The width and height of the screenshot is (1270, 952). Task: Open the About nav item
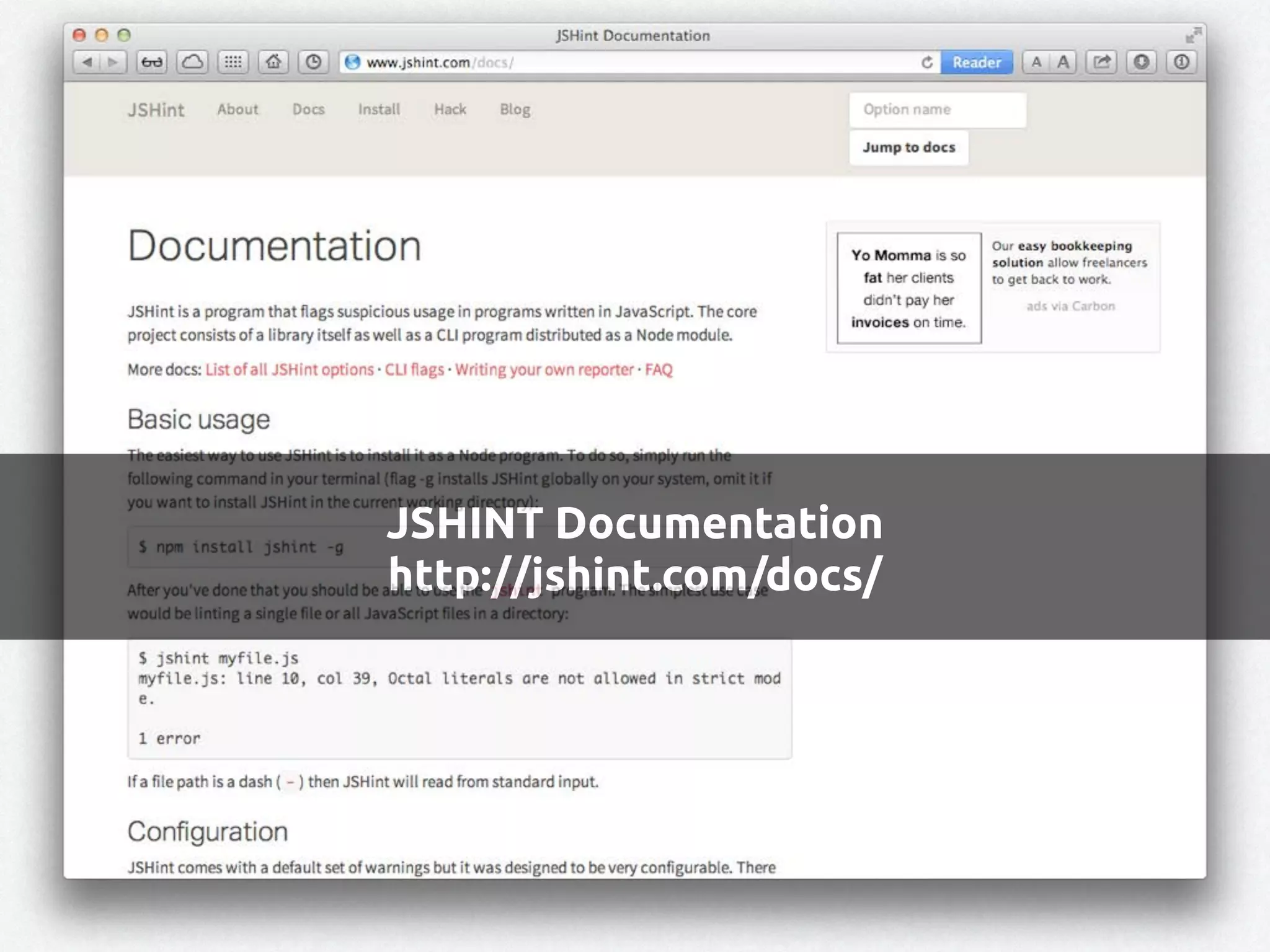pos(238,109)
